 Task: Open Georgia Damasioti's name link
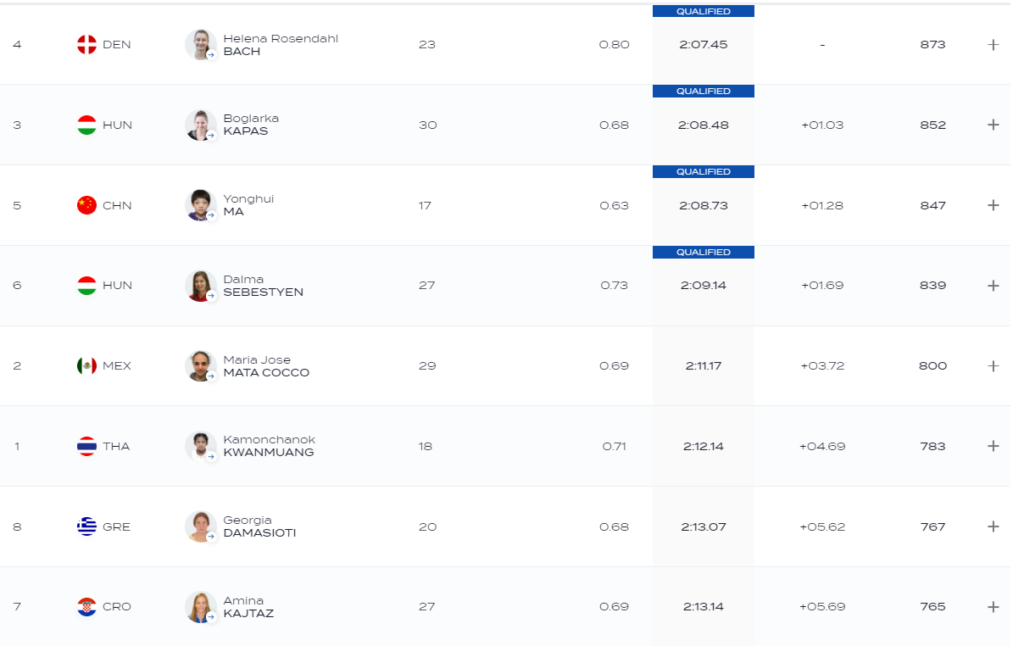[x=259, y=526]
